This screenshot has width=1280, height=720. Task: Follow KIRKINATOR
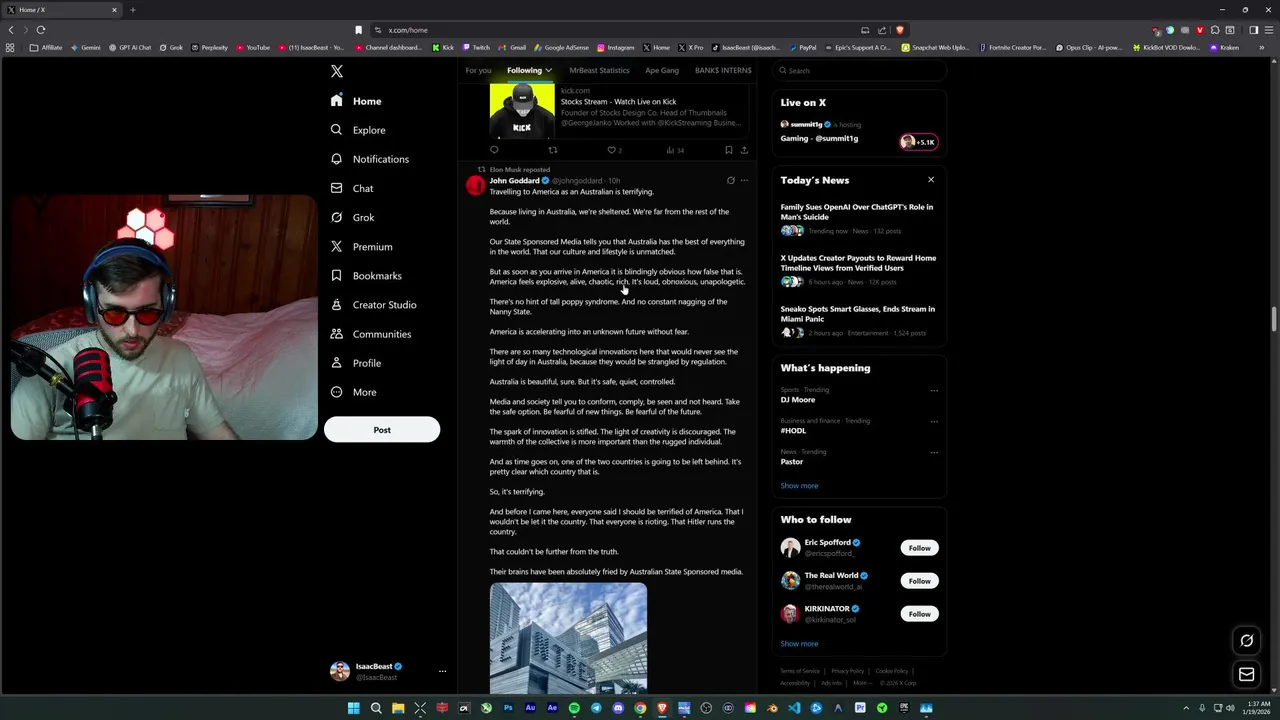[919, 614]
